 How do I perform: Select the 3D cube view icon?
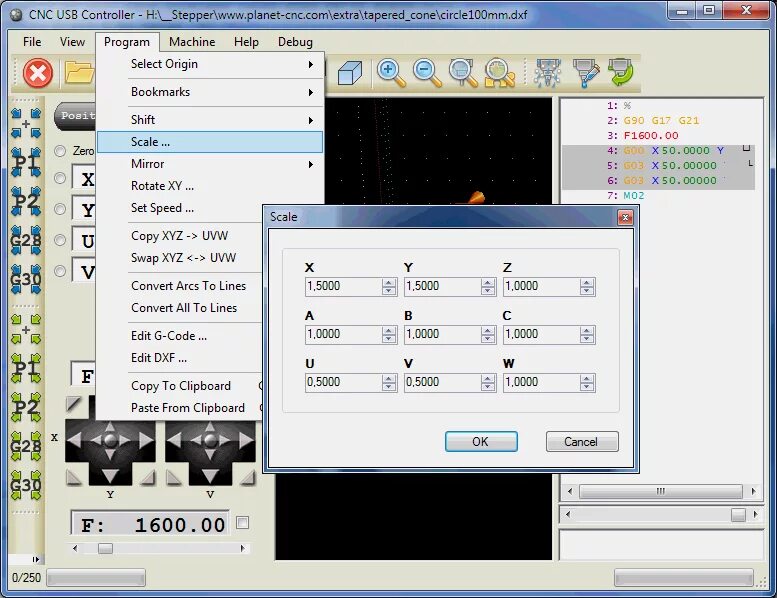(x=350, y=73)
